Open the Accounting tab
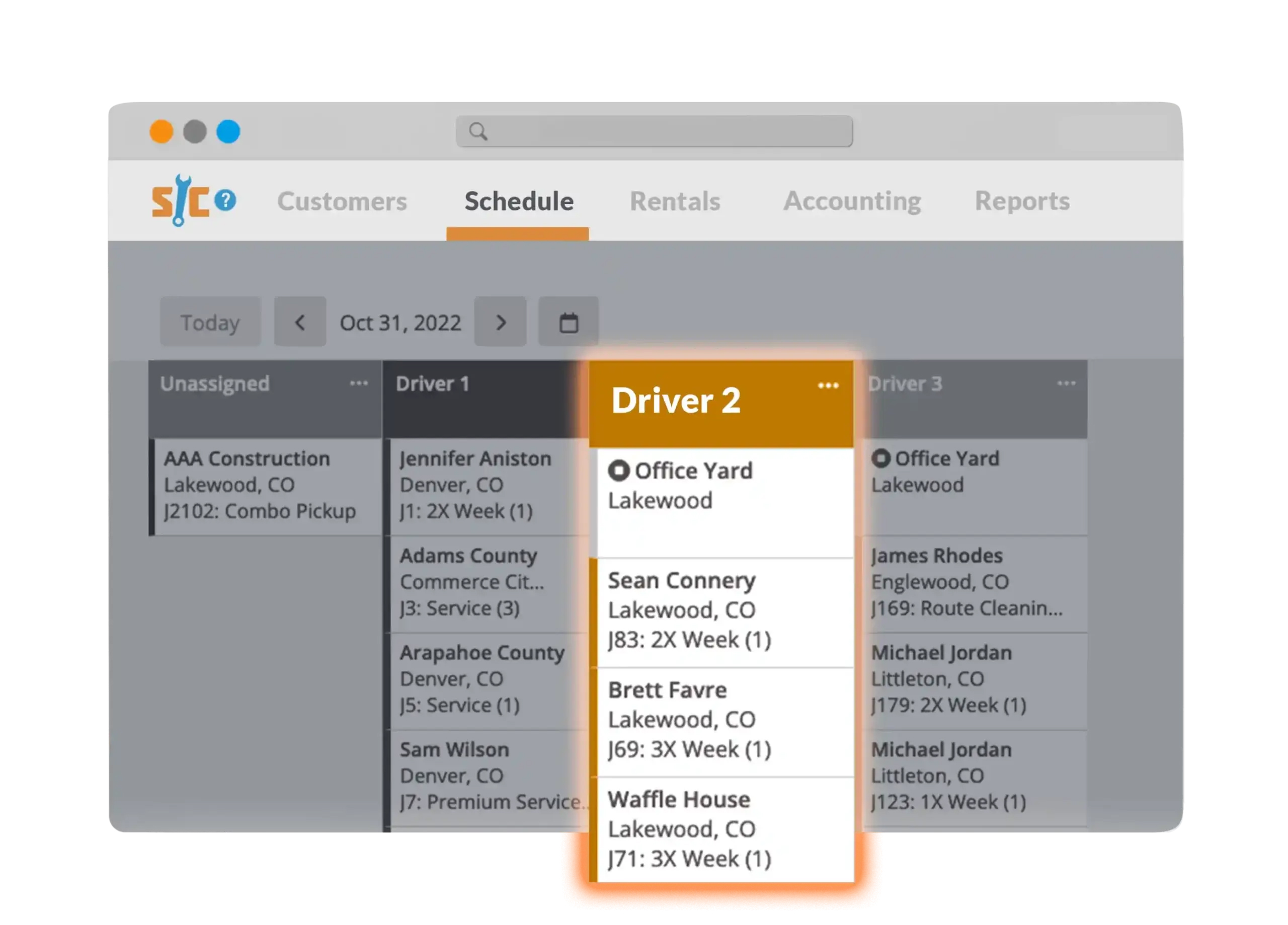Image resolution: width=1288 pixels, height=925 pixels. pyautogui.click(x=852, y=201)
